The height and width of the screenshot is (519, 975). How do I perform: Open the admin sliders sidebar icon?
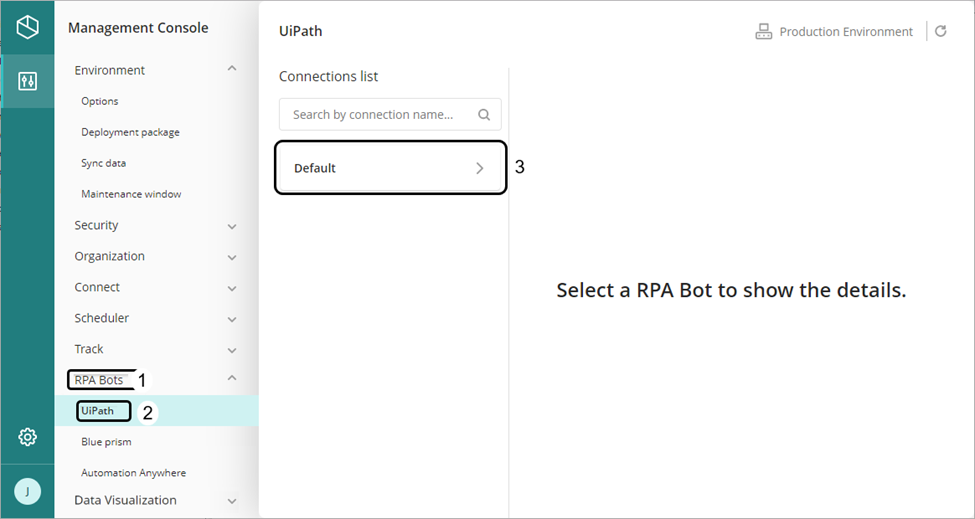pos(27,81)
